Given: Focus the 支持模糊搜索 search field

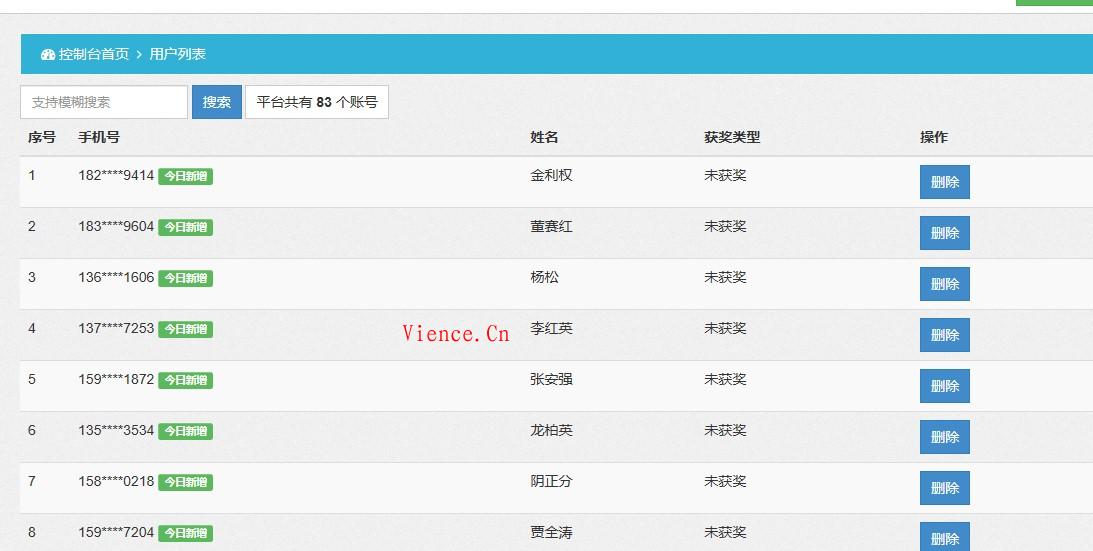Looking at the screenshot, I should [104, 102].
